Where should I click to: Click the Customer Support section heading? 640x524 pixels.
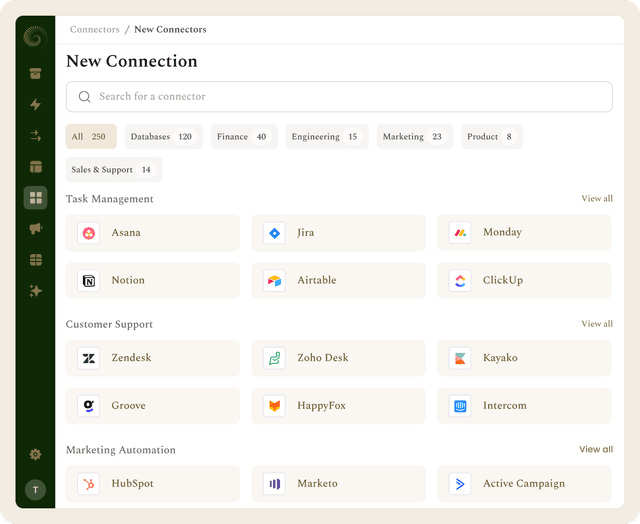click(x=109, y=324)
